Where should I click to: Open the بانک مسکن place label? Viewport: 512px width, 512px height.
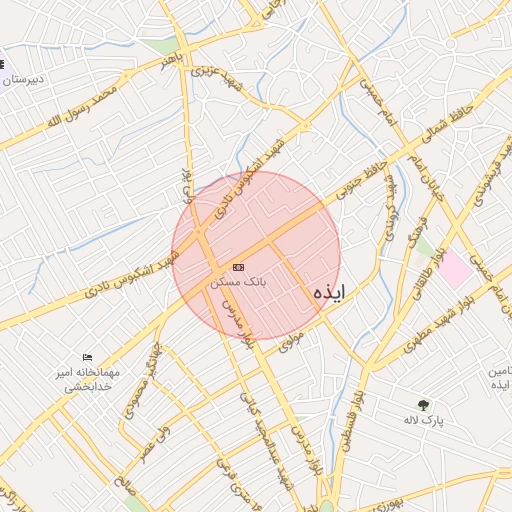(x=238, y=283)
